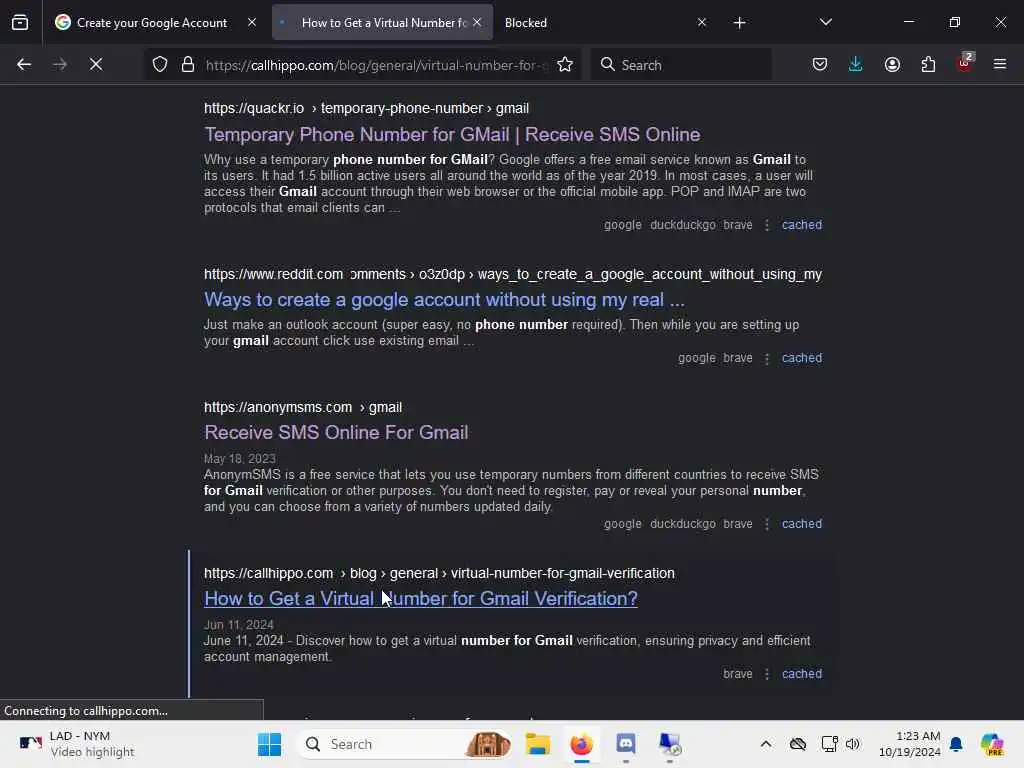
Task: Open more options dots for callhippo result
Action: click(767, 674)
